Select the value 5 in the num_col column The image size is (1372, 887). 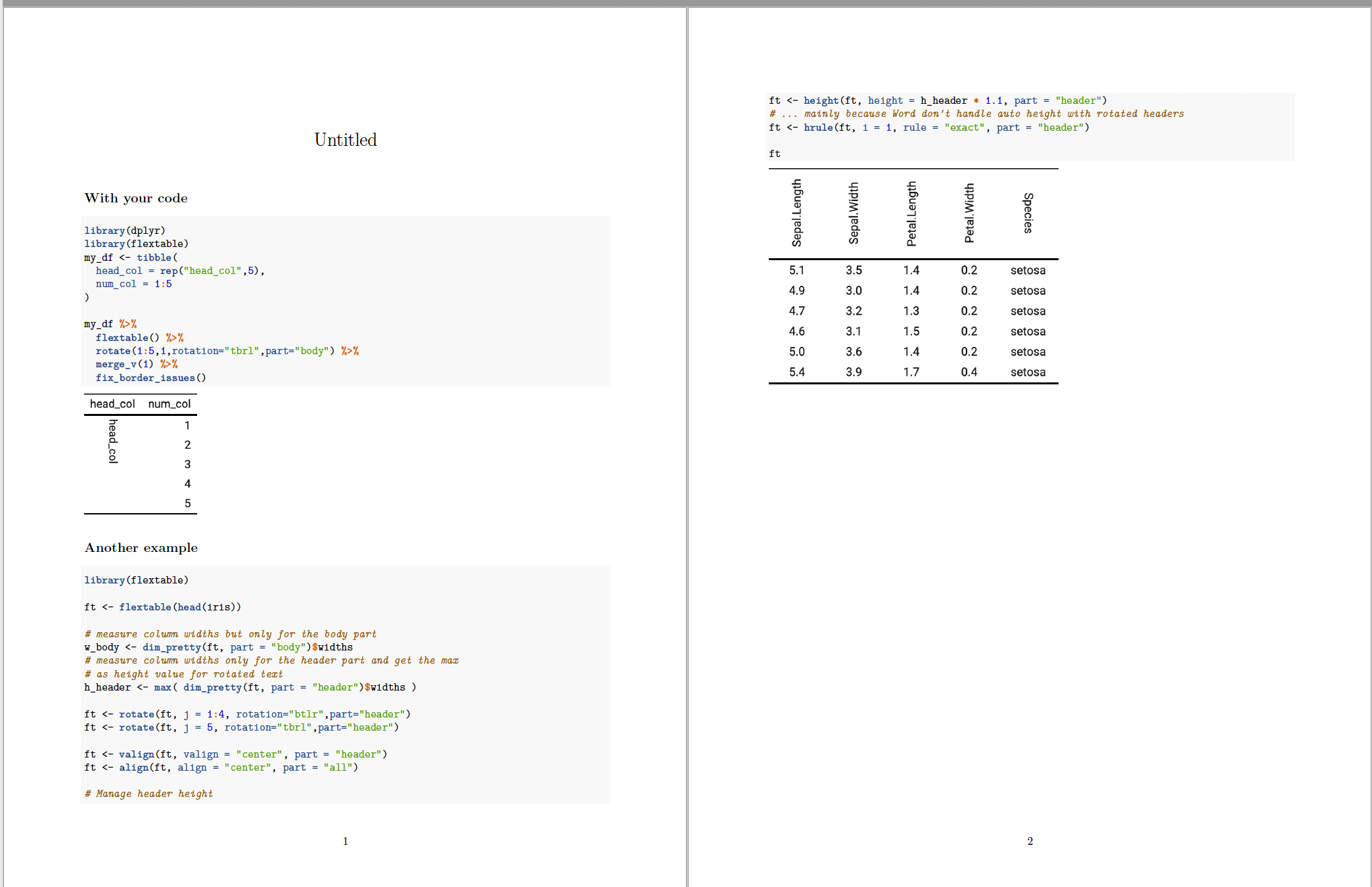tap(187, 503)
